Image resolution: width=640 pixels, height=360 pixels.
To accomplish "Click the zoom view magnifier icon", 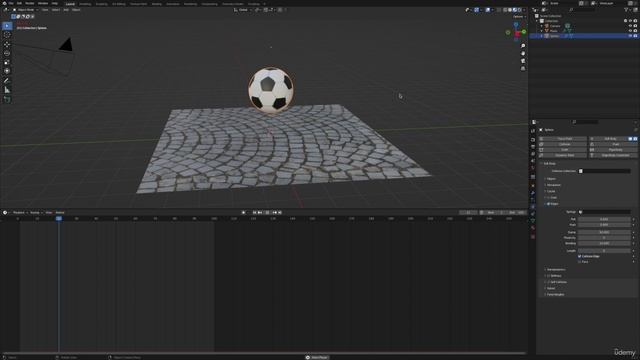I will click(x=523, y=46).
